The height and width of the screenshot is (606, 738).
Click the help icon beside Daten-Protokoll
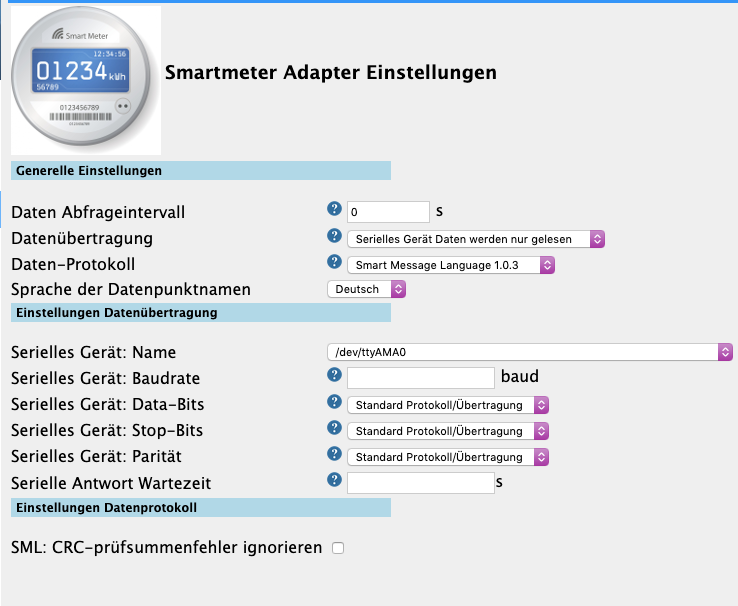click(334, 262)
